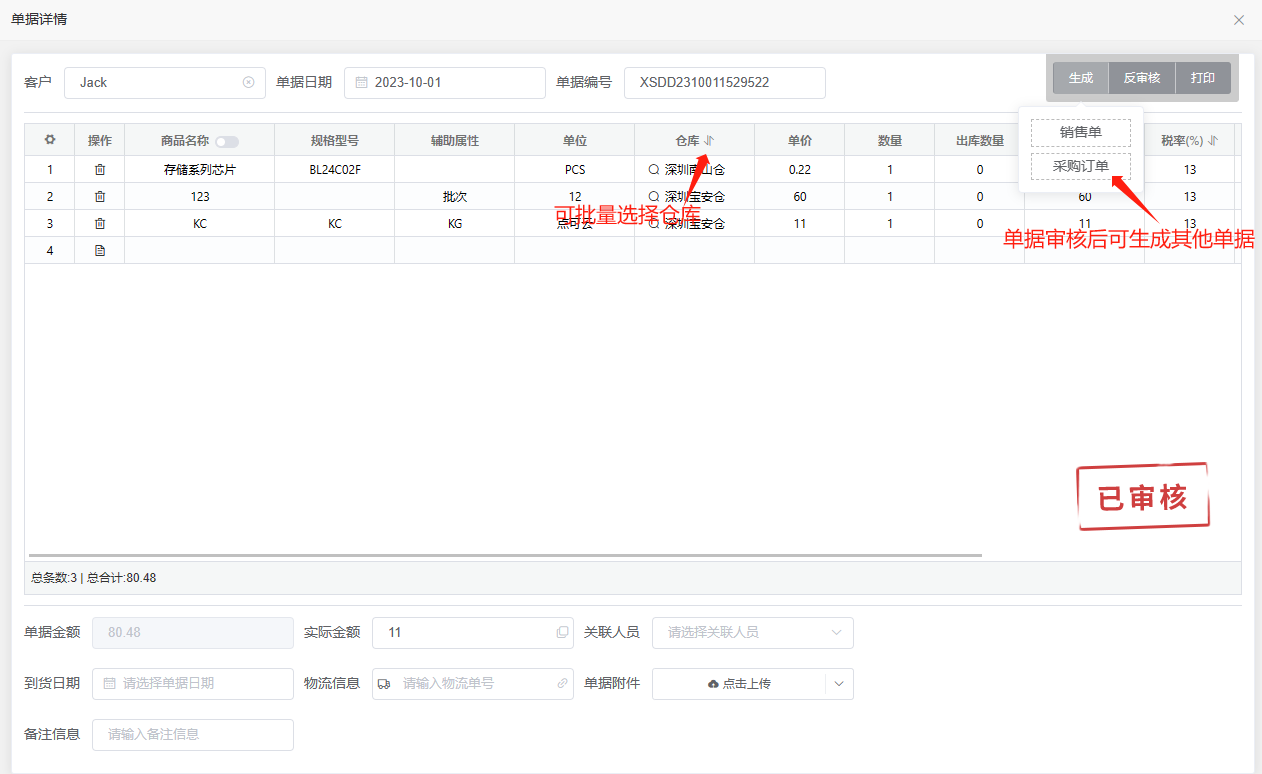Click the table settings gear icon
Screen dimensions: 1262x774
pos(50,140)
